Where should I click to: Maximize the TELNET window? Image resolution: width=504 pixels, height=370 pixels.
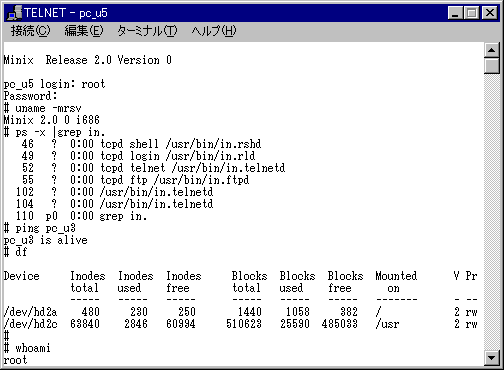click(471, 13)
